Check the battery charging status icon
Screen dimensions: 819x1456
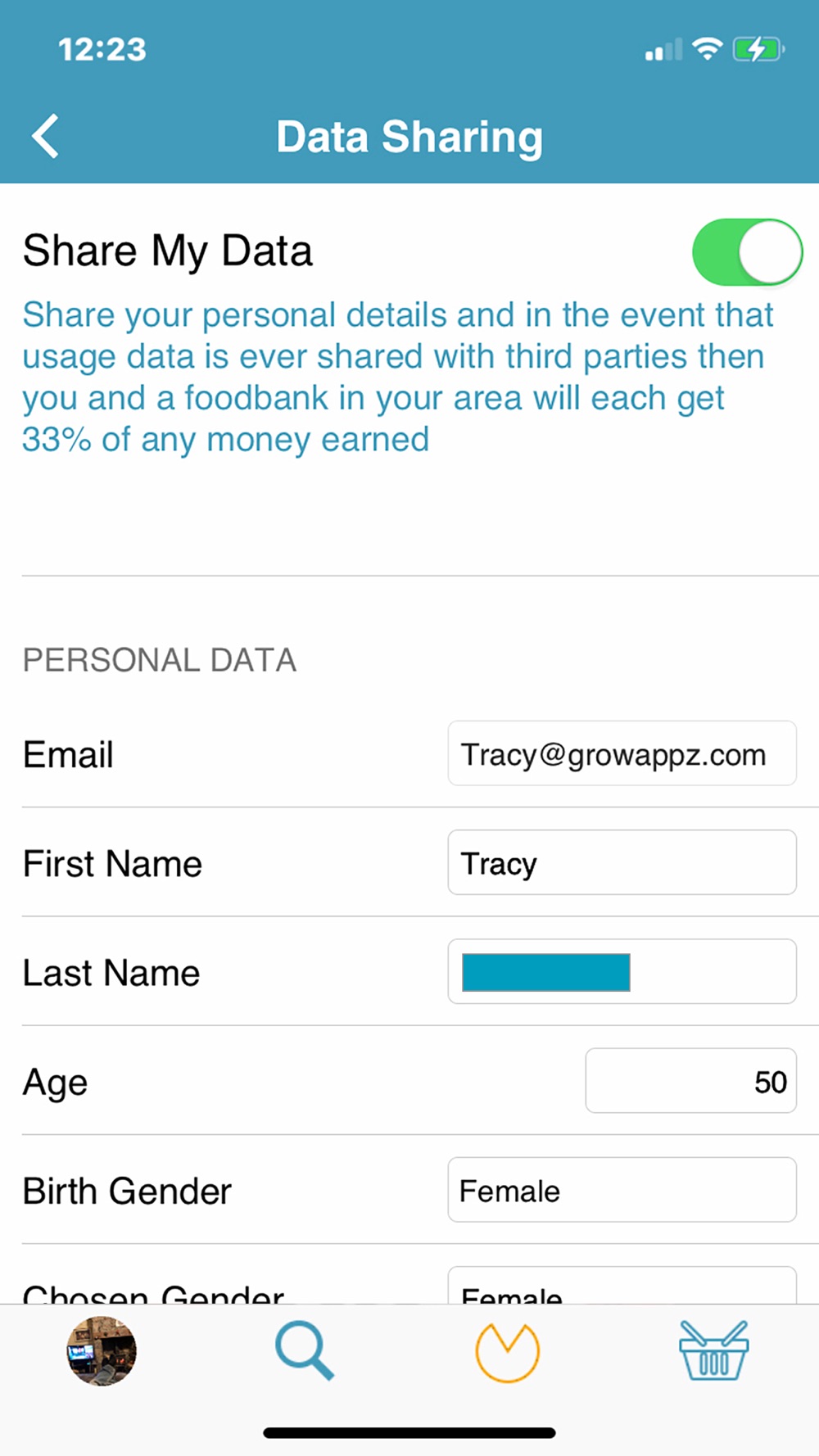pos(758,49)
